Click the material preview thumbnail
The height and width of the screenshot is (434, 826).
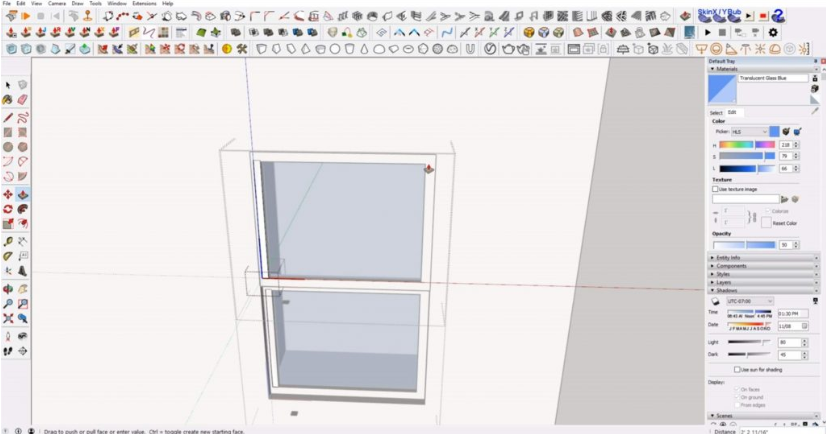[722, 88]
